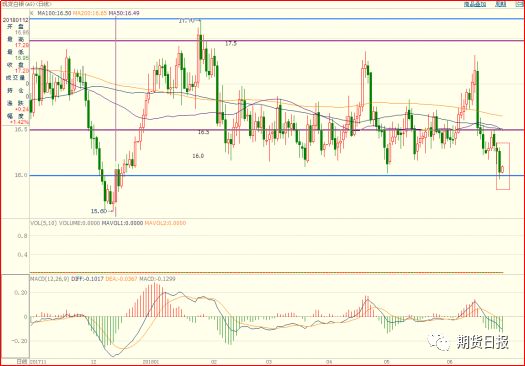Select the 最高 label in info panel
Screen dimensions: 525x366
point(15,39)
